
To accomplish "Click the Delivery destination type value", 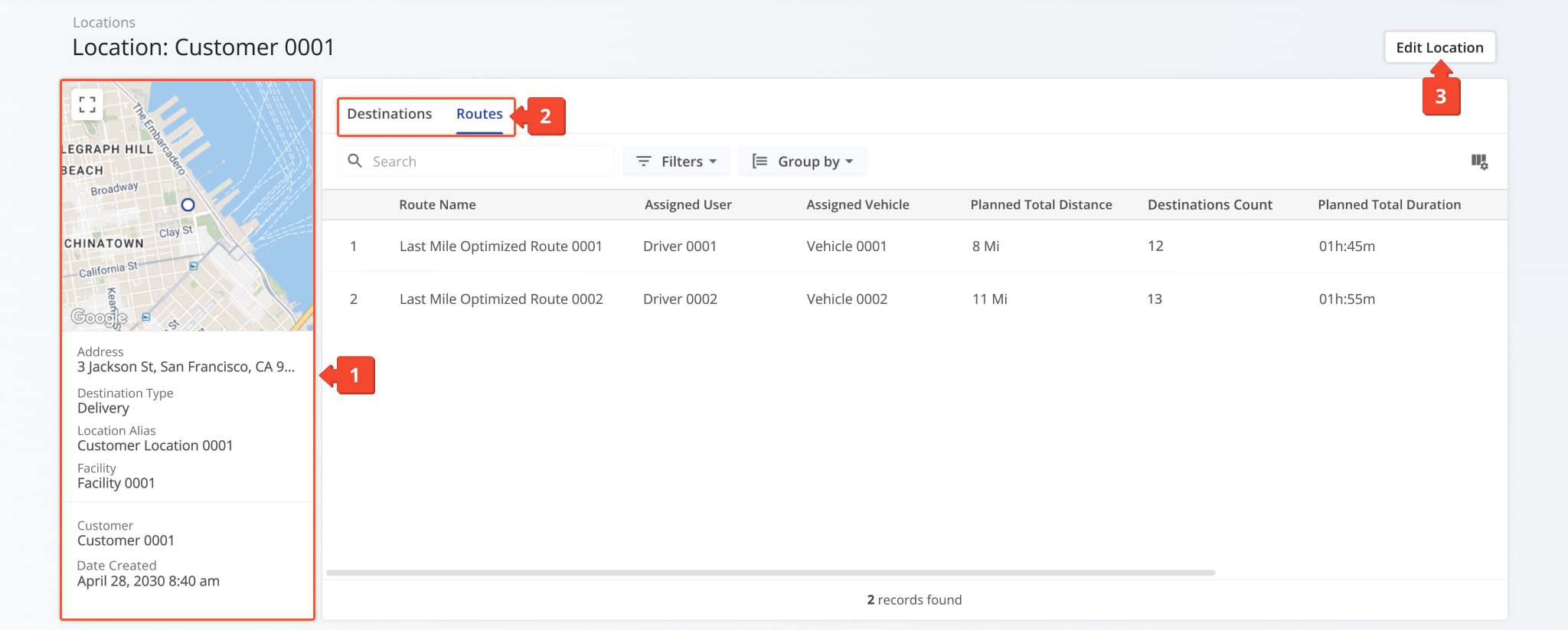I will (x=103, y=409).
